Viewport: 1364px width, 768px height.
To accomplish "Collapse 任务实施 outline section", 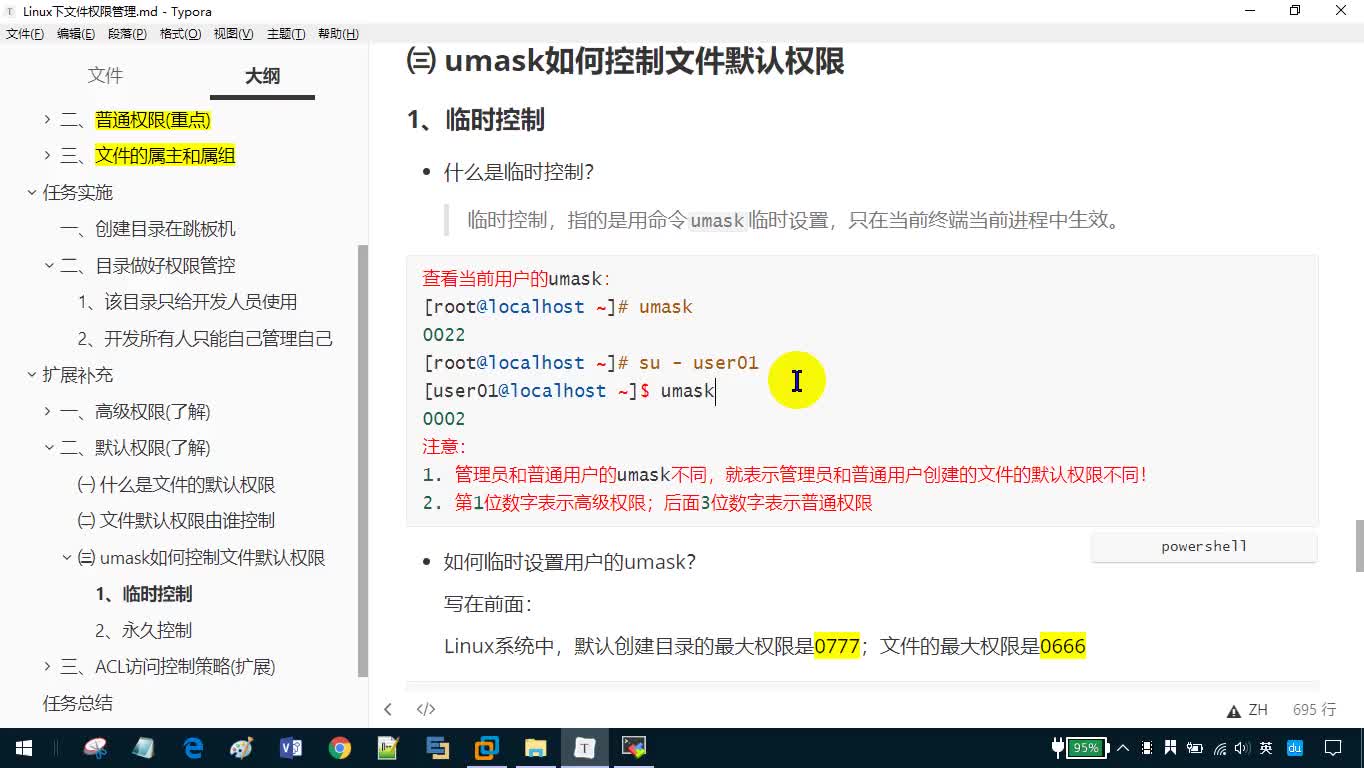I will coord(32,193).
